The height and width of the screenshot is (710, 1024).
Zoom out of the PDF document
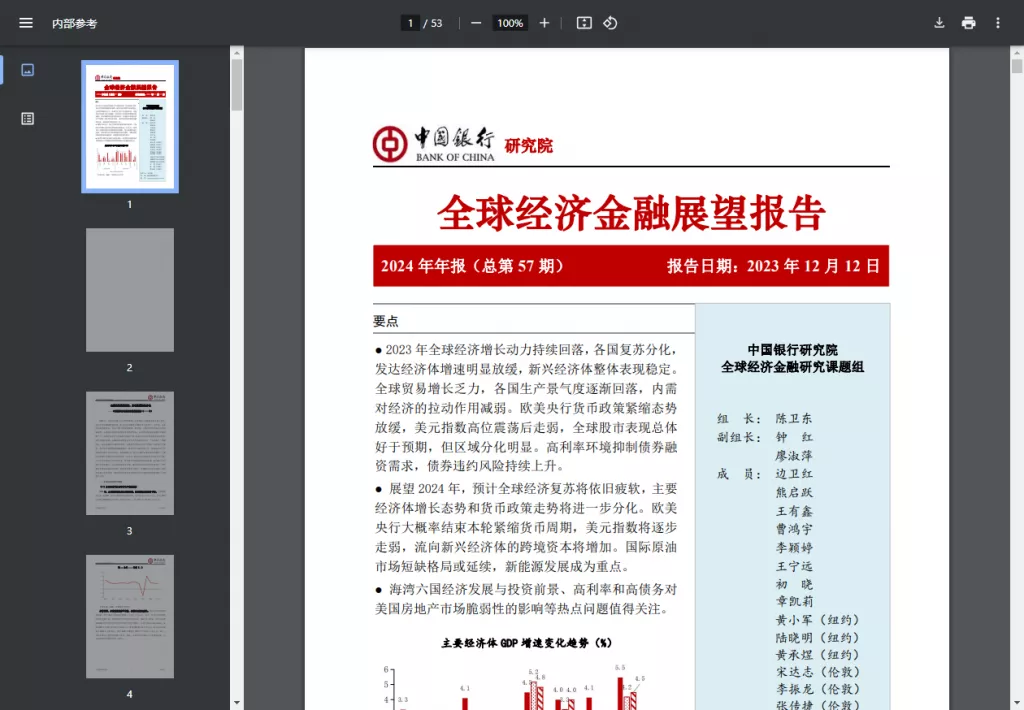pyautogui.click(x=475, y=22)
